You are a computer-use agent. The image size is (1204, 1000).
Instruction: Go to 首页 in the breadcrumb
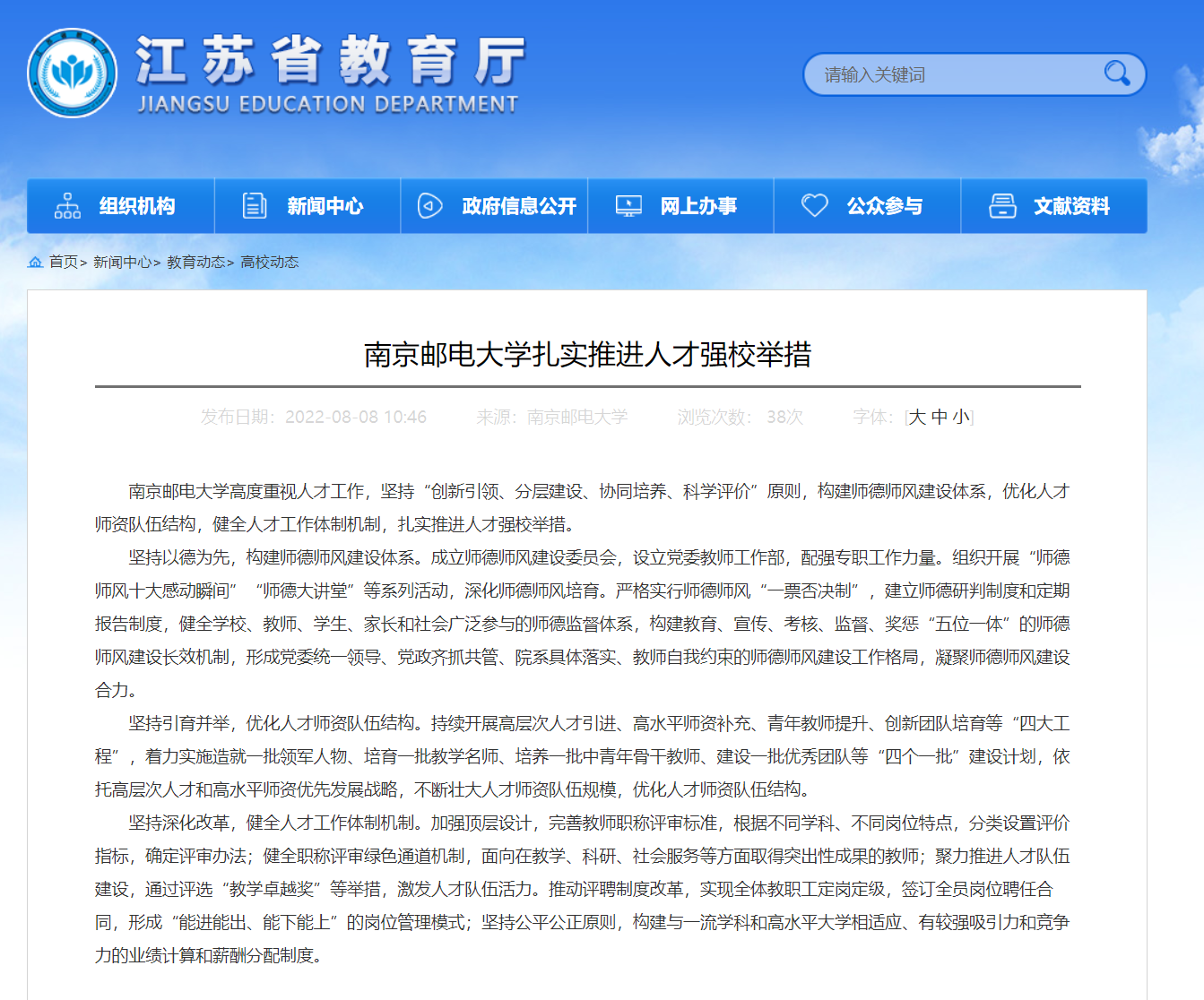click(x=63, y=262)
